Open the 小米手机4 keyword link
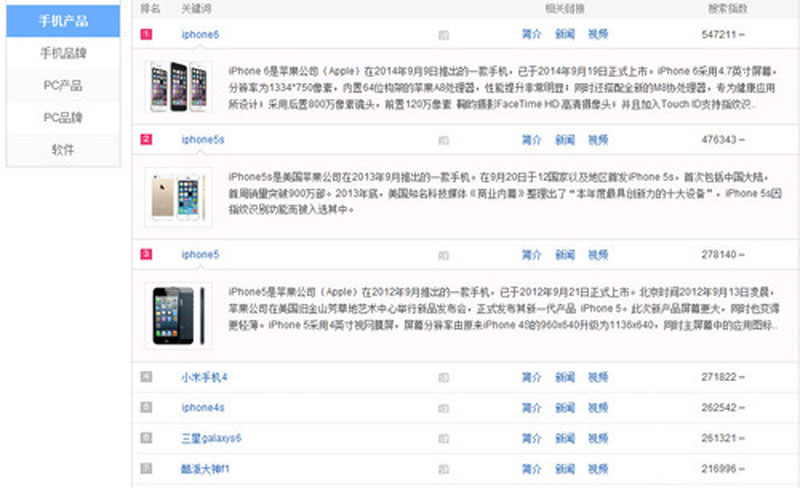 pyautogui.click(x=204, y=377)
